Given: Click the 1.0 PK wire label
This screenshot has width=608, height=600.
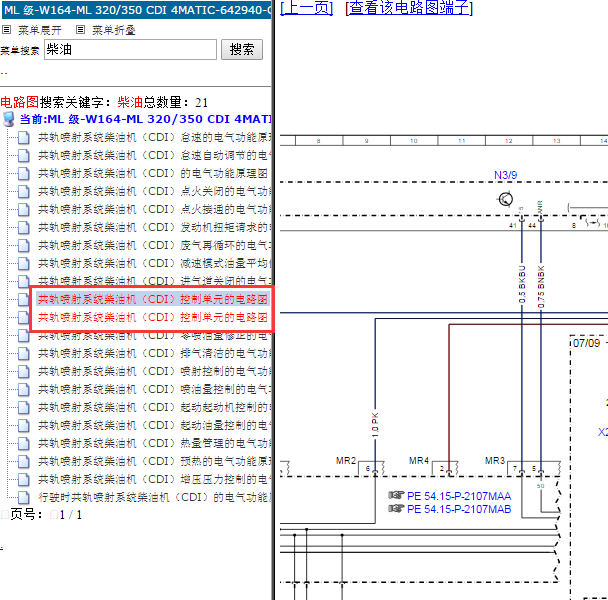Looking at the screenshot, I should (375, 425).
